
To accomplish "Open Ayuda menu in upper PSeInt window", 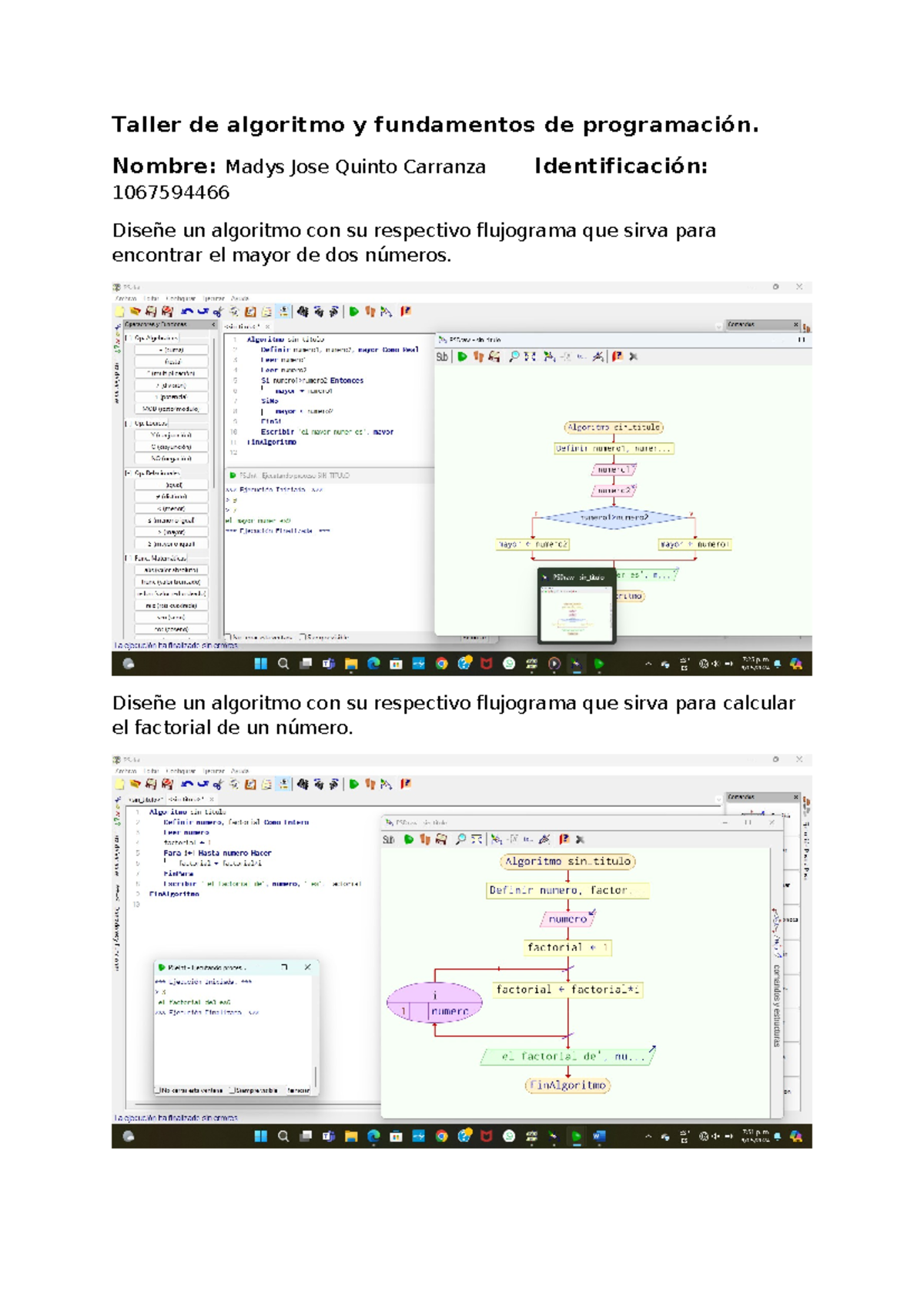I will pyautogui.click(x=240, y=299).
